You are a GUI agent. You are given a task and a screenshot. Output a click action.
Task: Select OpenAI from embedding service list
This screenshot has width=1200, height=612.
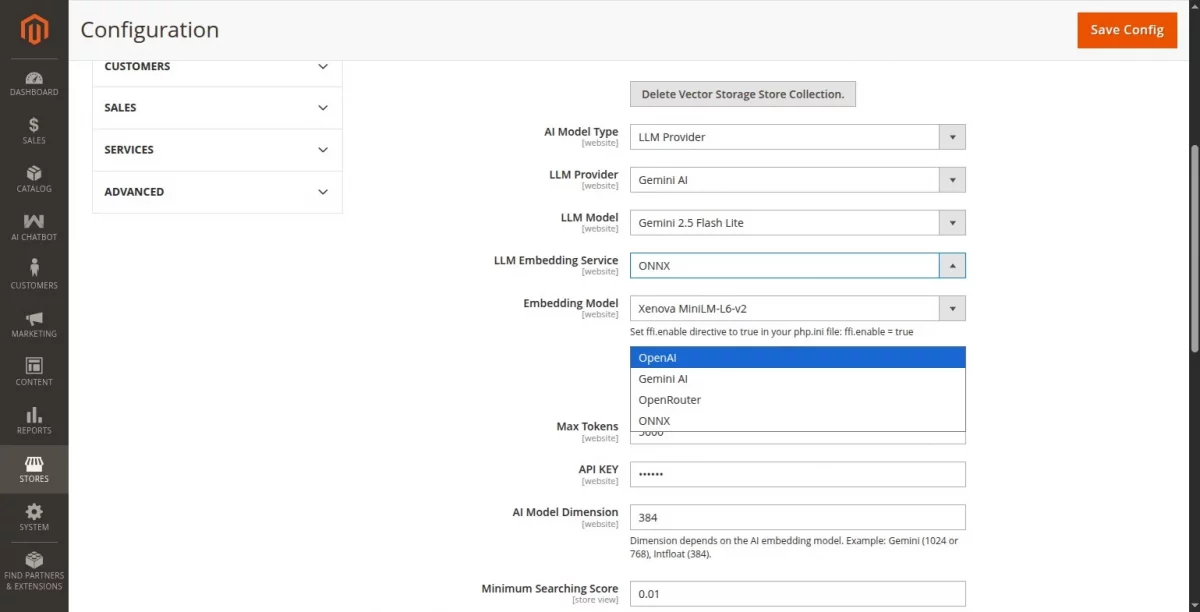(x=797, y=358)
